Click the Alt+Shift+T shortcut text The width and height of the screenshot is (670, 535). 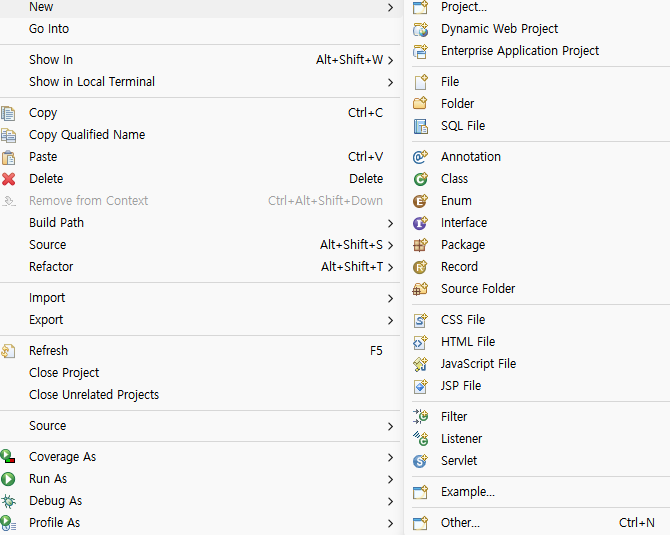352,267
